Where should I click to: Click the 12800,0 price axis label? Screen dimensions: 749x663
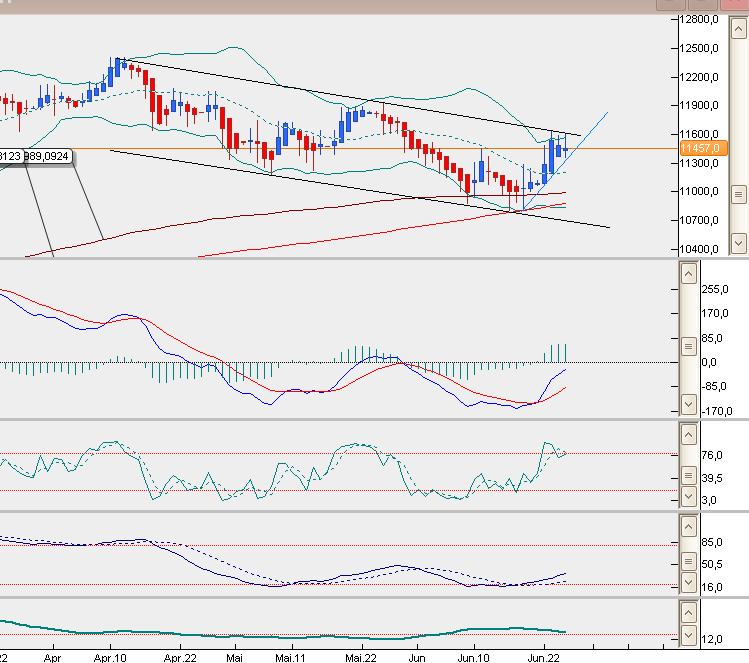[x=699, y=19]
